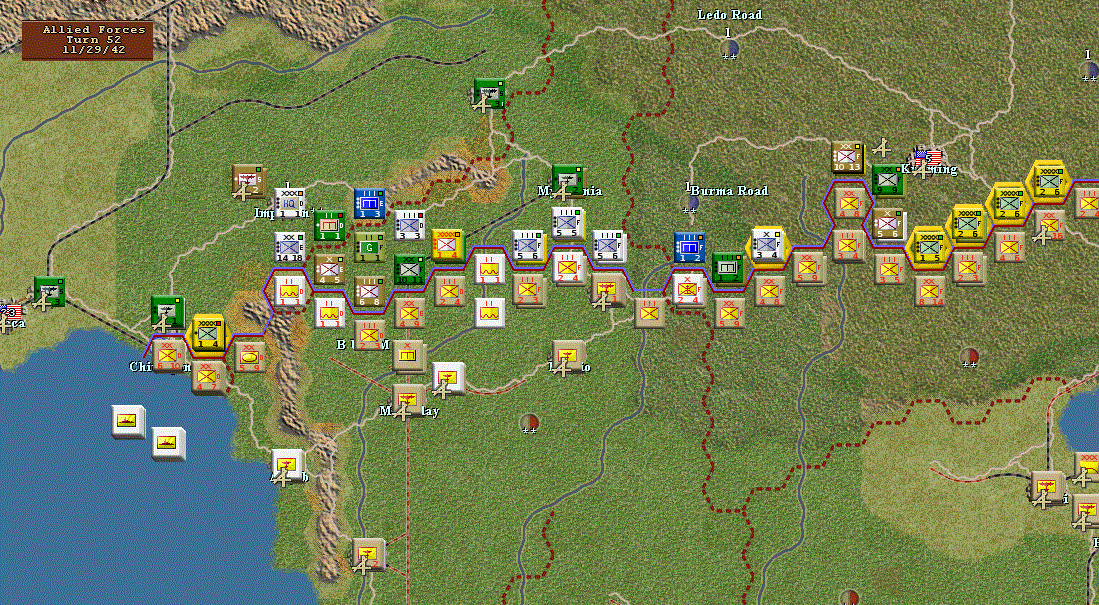Select the yellow XXXX army unit rated 1-5
This screenshot has width=1099, height=605.
click(x=929, y=247)
